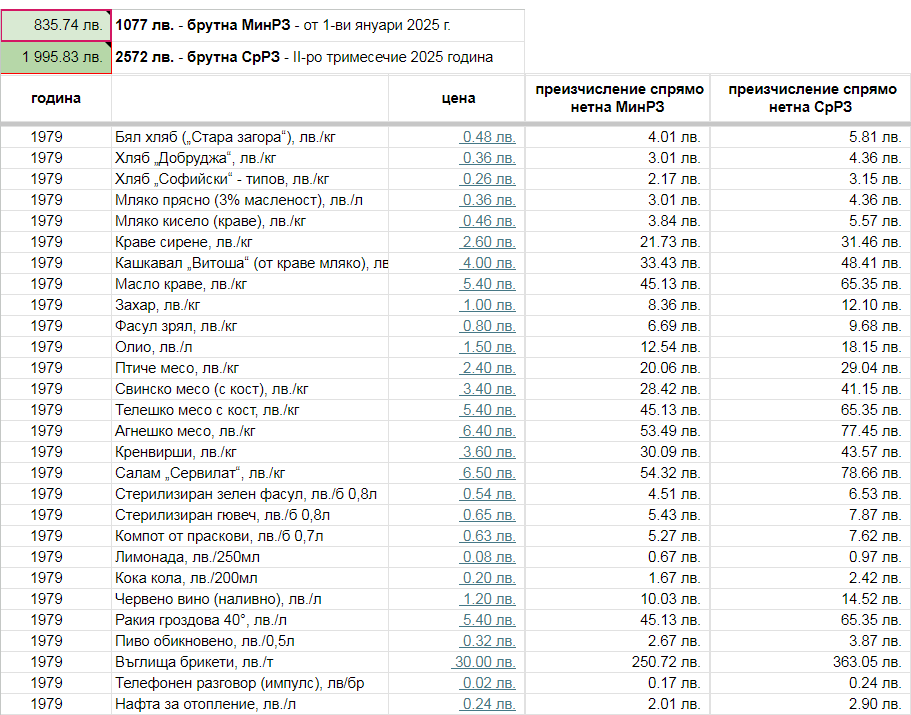This screenshot has height=715, width=911.
Task: Select the 'Телефонен разговор (импулс)' cell
Action: (x=250, y=683)
